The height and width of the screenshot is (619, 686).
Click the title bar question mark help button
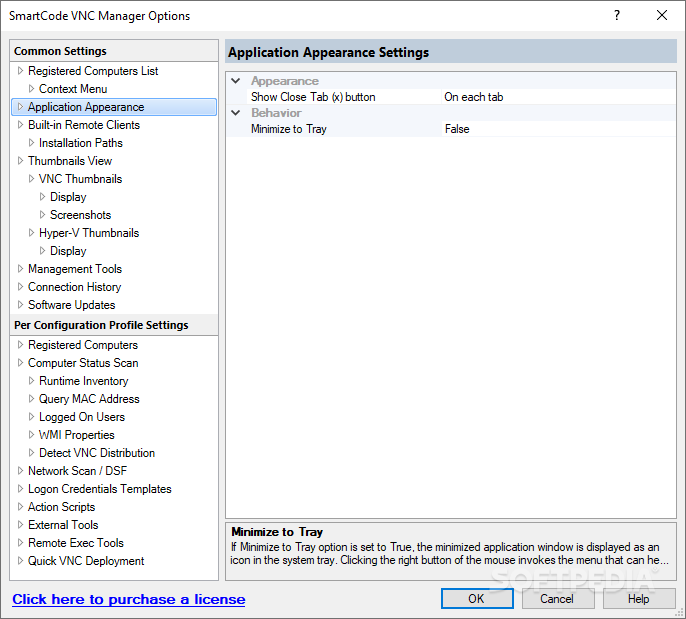[617, 15]
